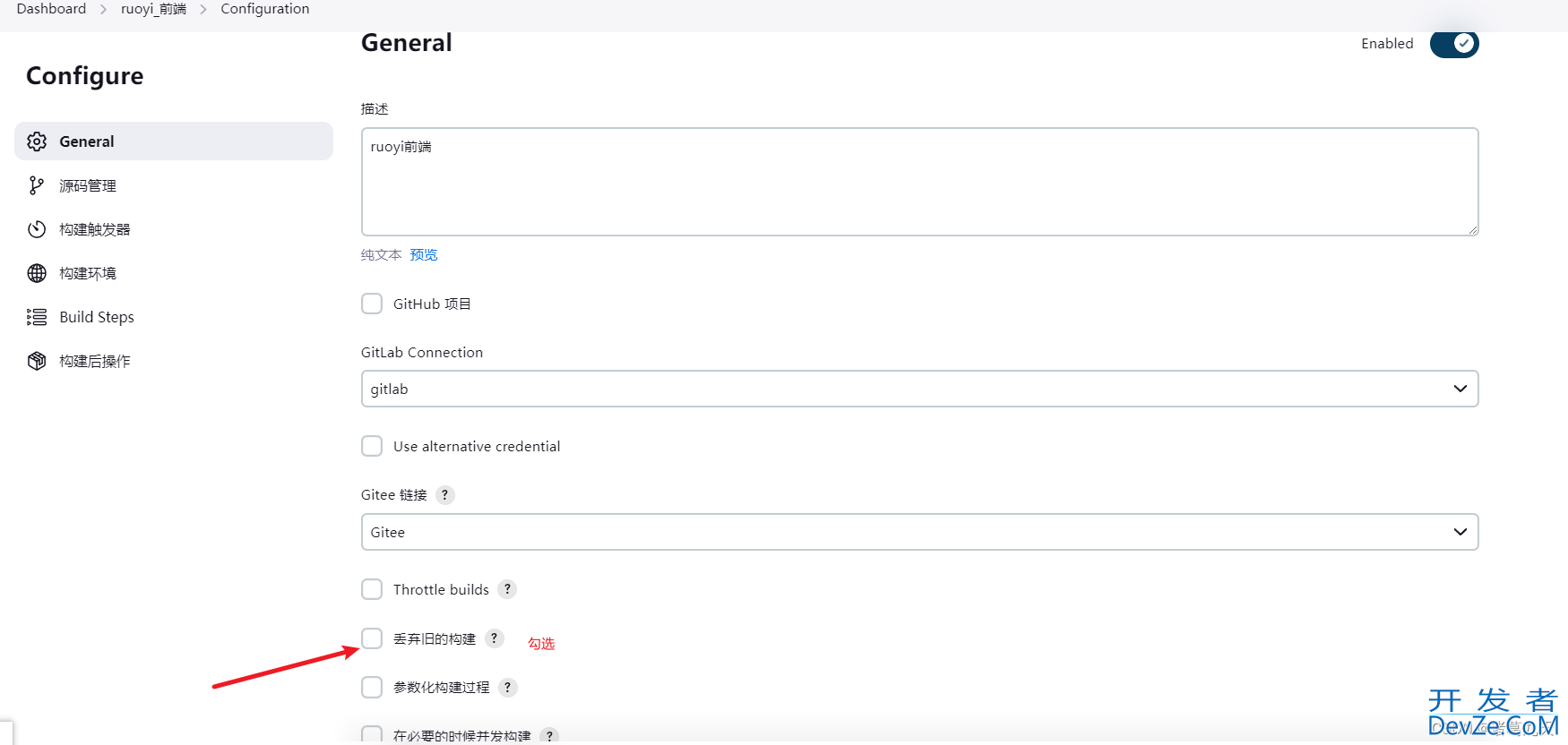Click the General section heading
The image size is (1568, 745).
point(406,43)
